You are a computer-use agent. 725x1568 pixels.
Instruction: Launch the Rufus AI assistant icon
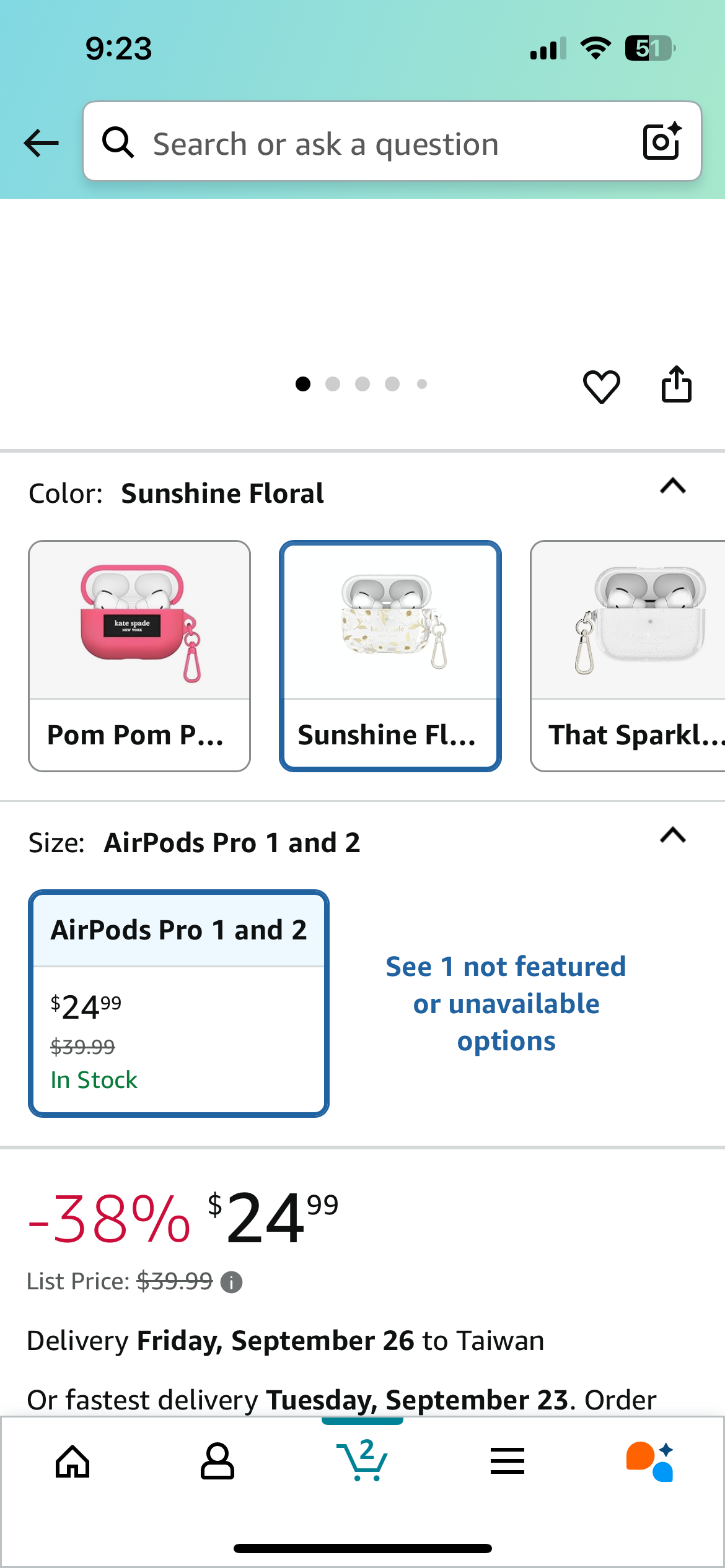pyautogui.click(x=650, y=1461)
